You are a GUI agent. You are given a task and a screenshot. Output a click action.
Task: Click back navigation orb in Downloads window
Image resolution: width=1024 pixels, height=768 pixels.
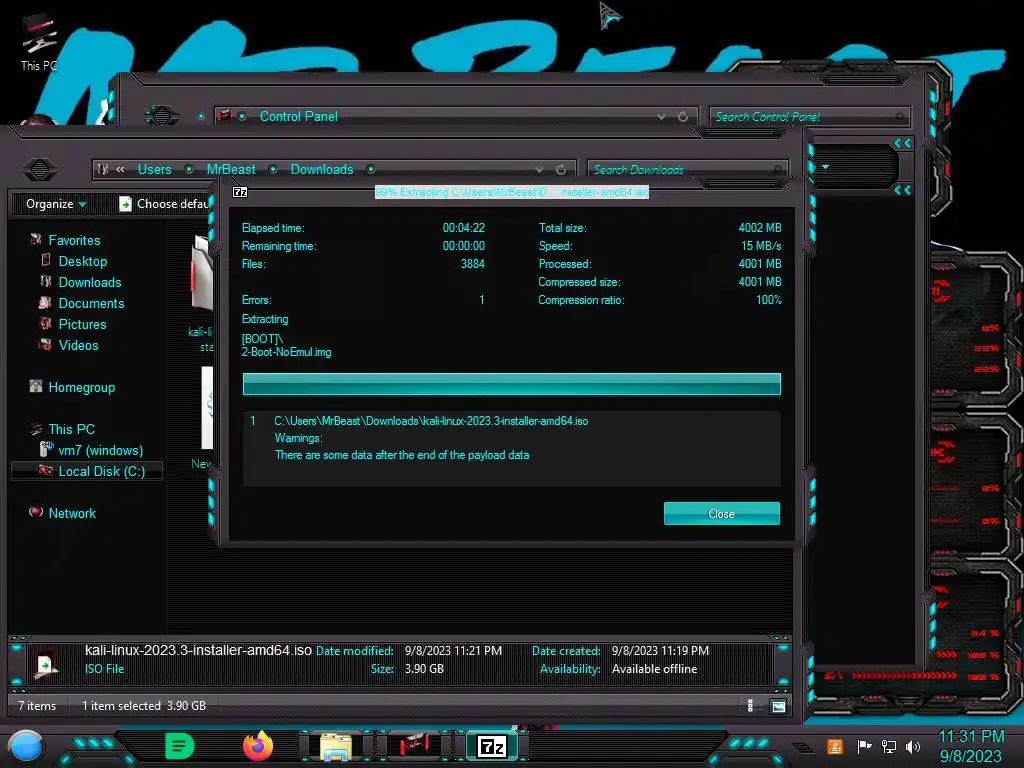click(x=40, y=170)
